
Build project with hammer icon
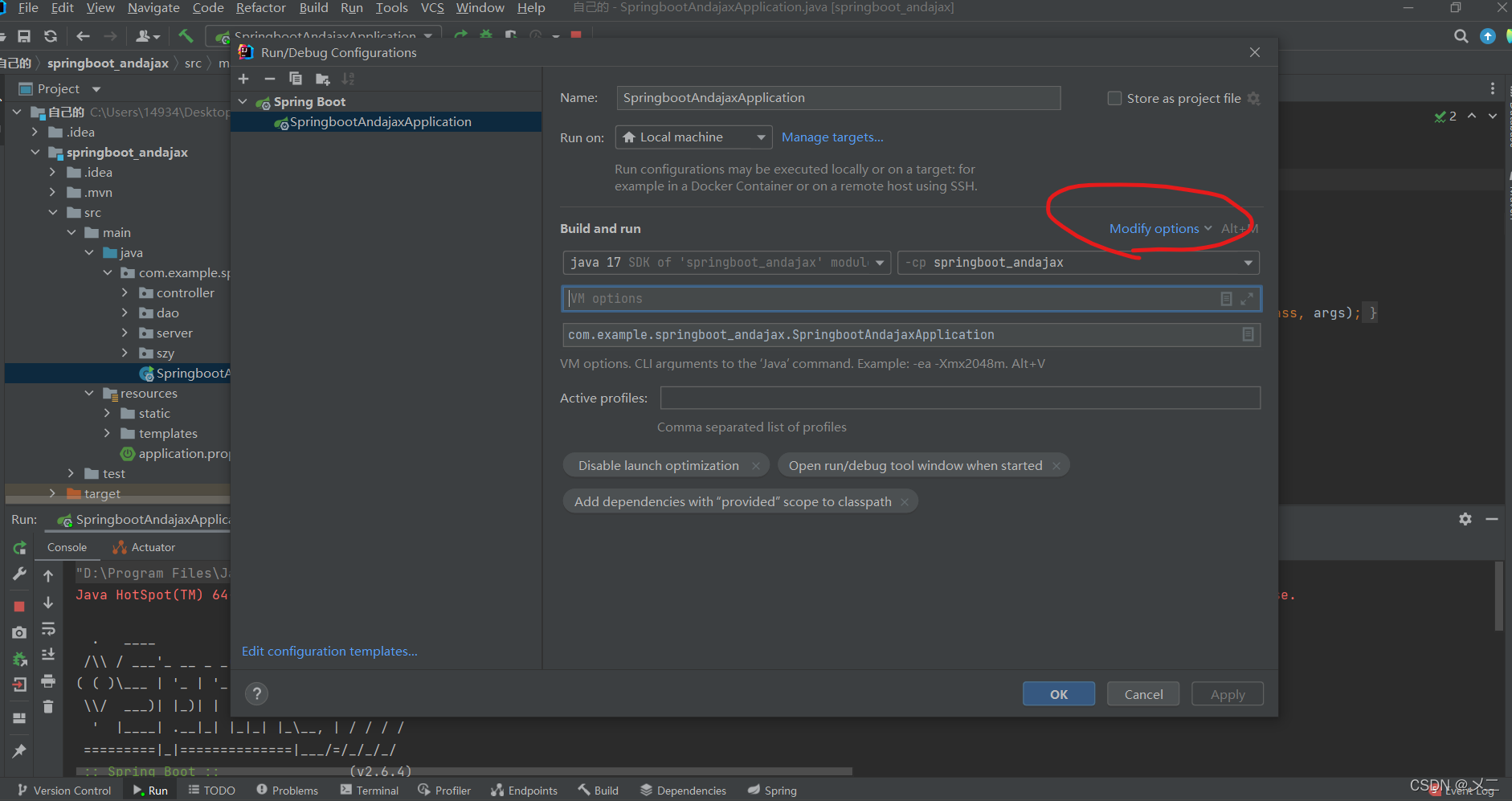pyautogui.click(x=186, y=36)
